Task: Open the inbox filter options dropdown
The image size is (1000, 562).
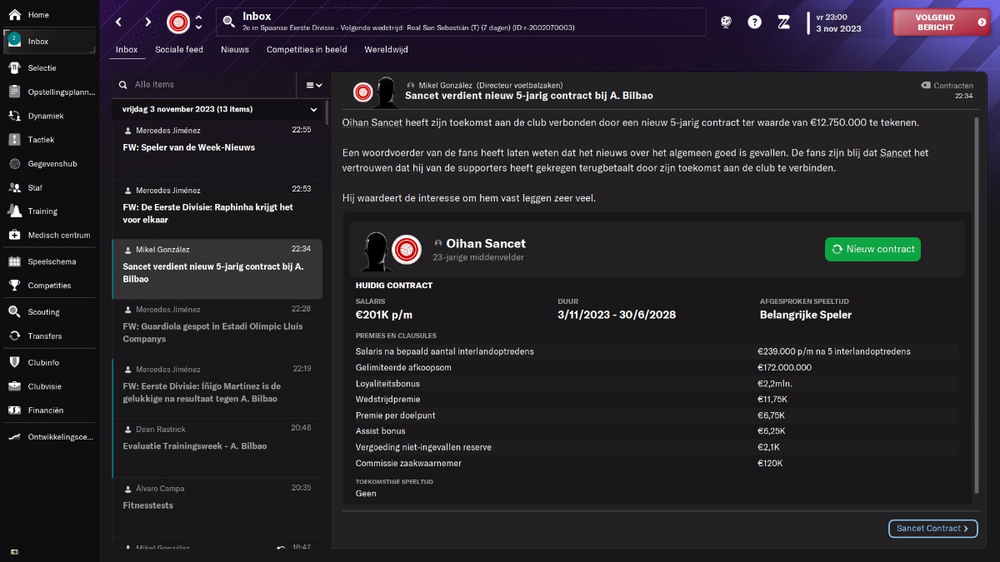Action: click(313, 85)
